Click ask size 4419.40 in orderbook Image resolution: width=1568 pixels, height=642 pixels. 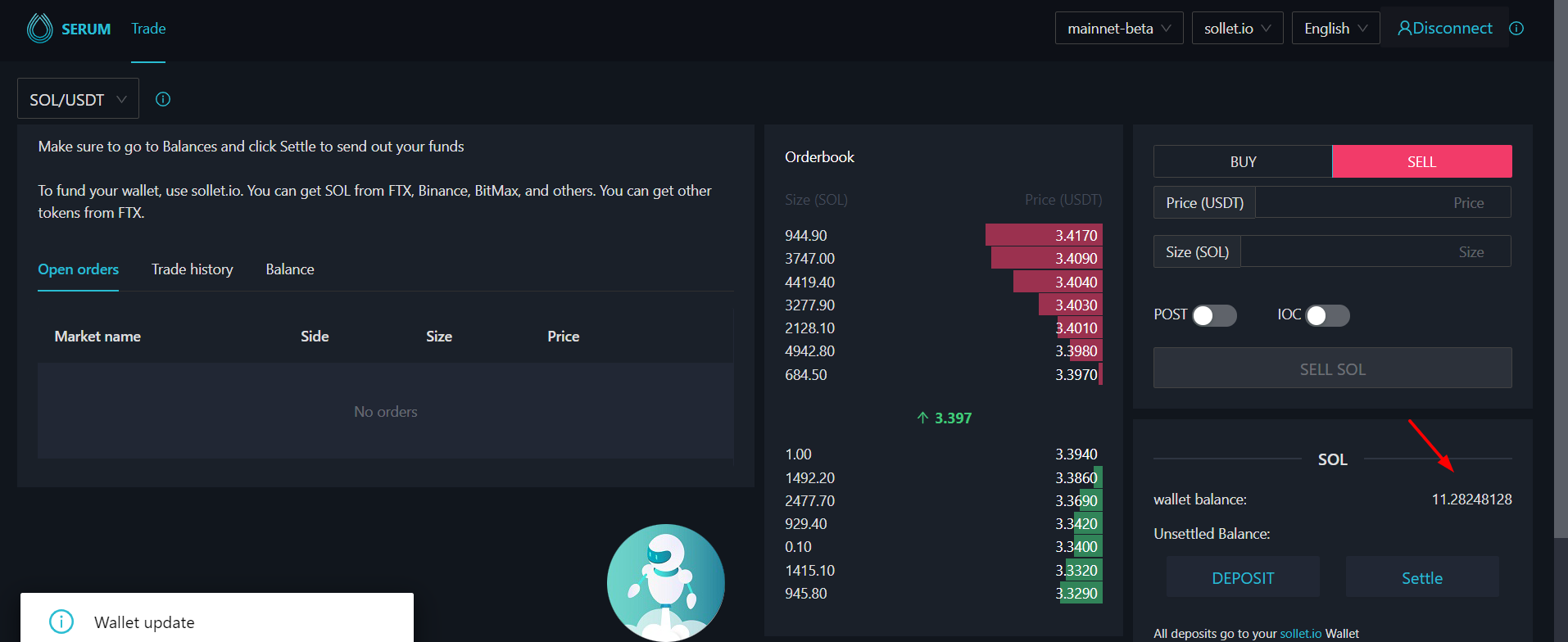click(x=810, y=282)
